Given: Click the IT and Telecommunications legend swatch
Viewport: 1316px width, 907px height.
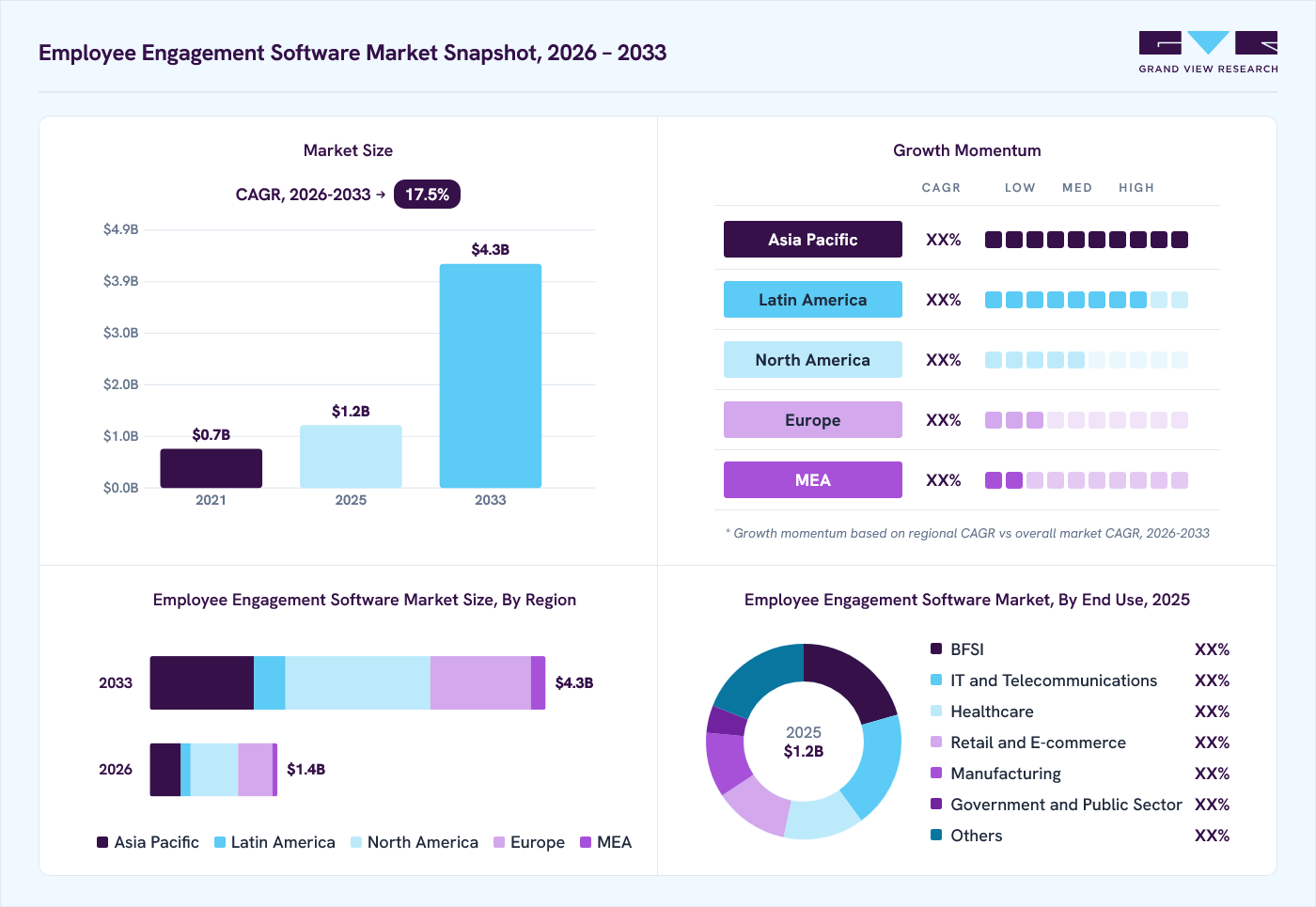Looking at the screenshot, I should coord(936,680).
